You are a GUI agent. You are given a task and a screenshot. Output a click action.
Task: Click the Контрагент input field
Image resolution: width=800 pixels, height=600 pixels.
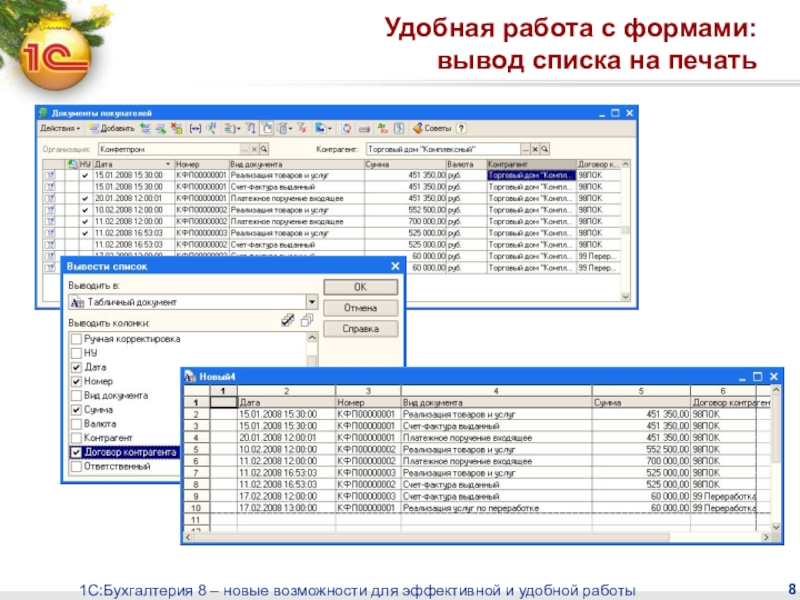tap(443, 149)
